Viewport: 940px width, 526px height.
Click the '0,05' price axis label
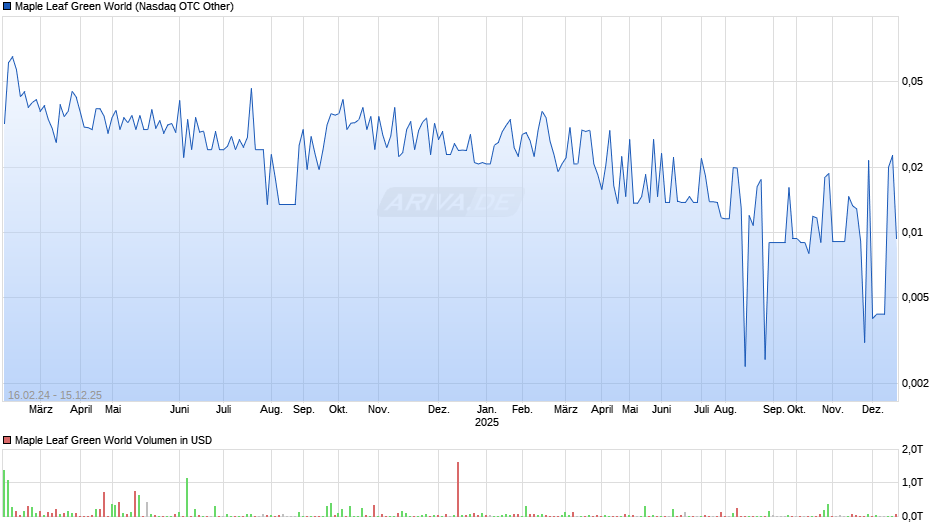(x=912, y=81)
